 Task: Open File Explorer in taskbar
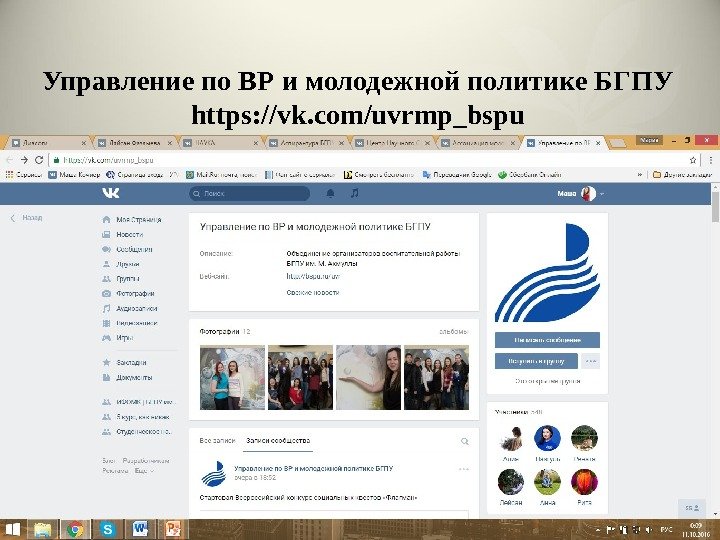click(42, 529)
